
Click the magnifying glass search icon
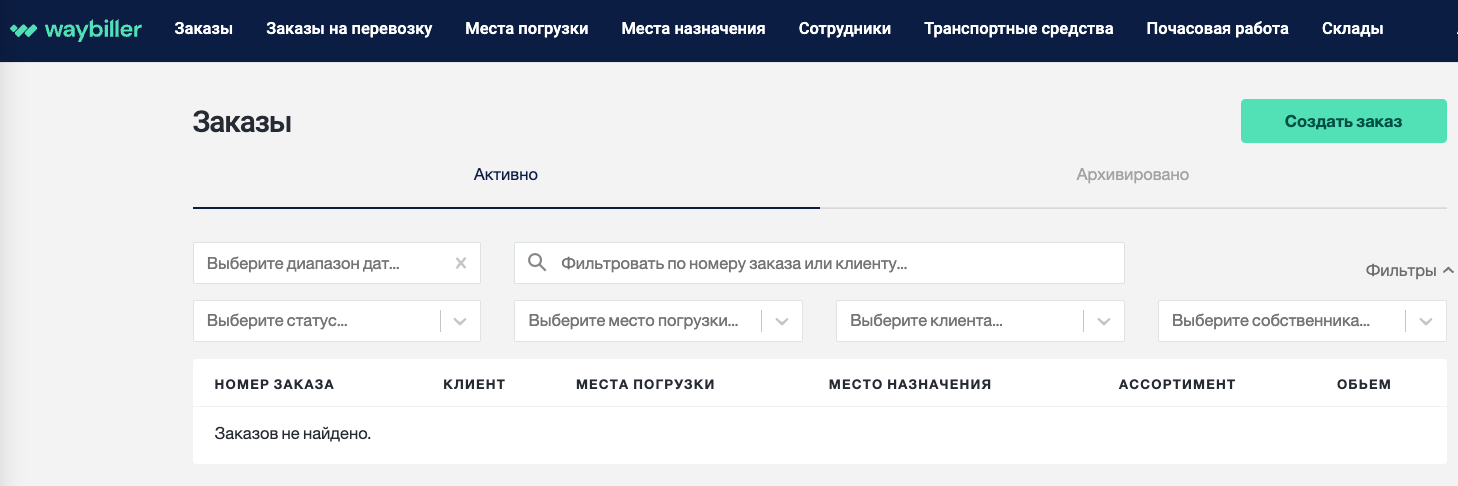click(537, 263)
